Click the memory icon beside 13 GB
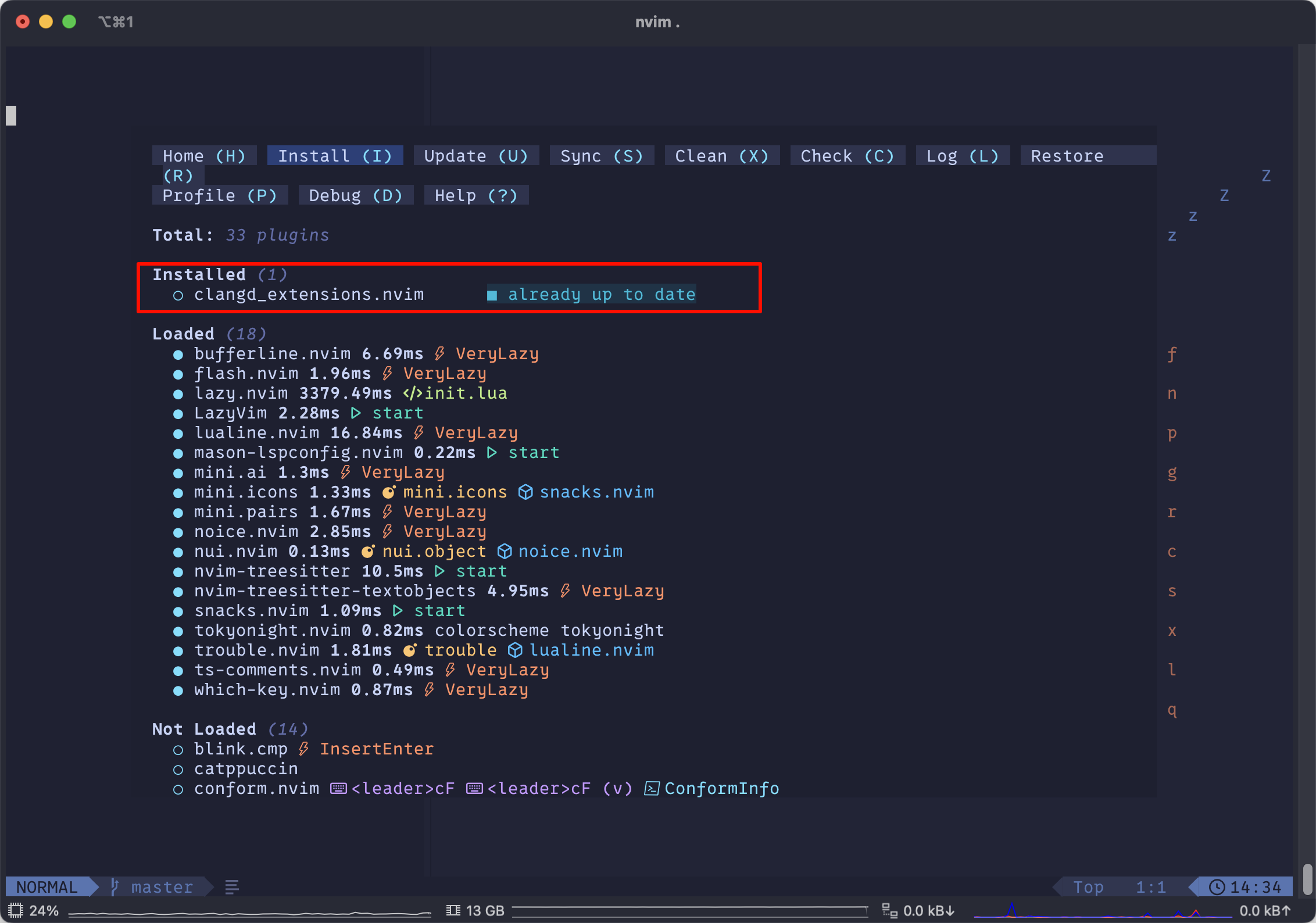Screen dimensions: 1316x923 coord(453,910)
